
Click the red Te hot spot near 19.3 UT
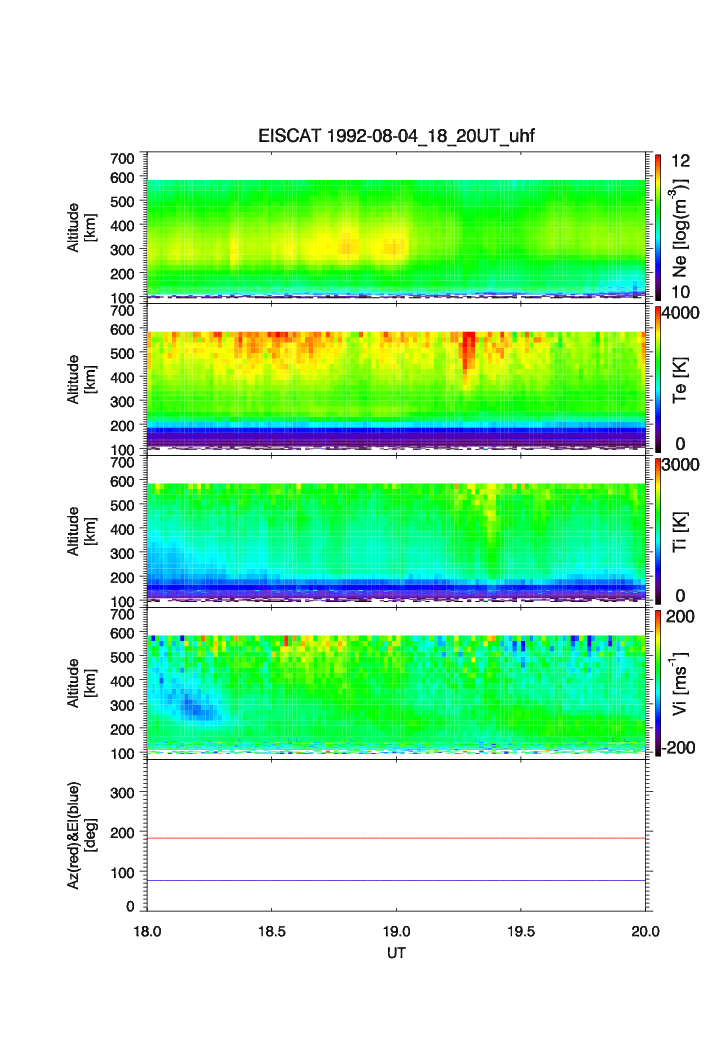[468, 353]
